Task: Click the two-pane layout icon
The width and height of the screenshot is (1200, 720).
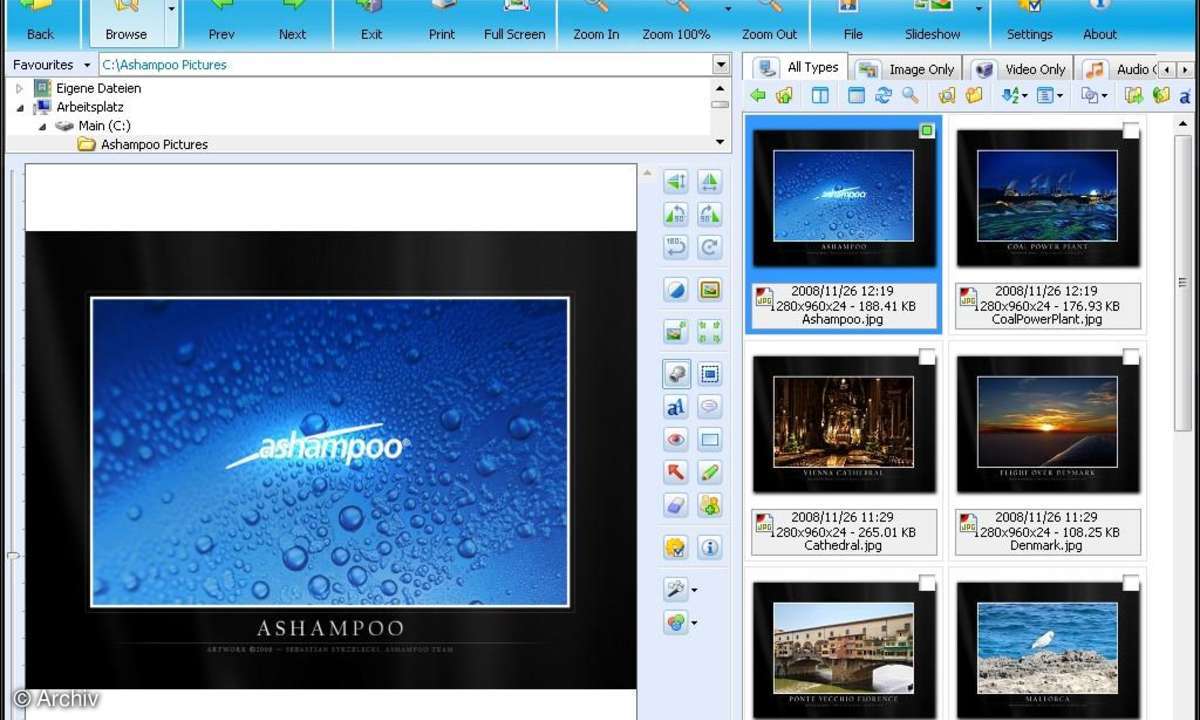Action: click(820, 96)
